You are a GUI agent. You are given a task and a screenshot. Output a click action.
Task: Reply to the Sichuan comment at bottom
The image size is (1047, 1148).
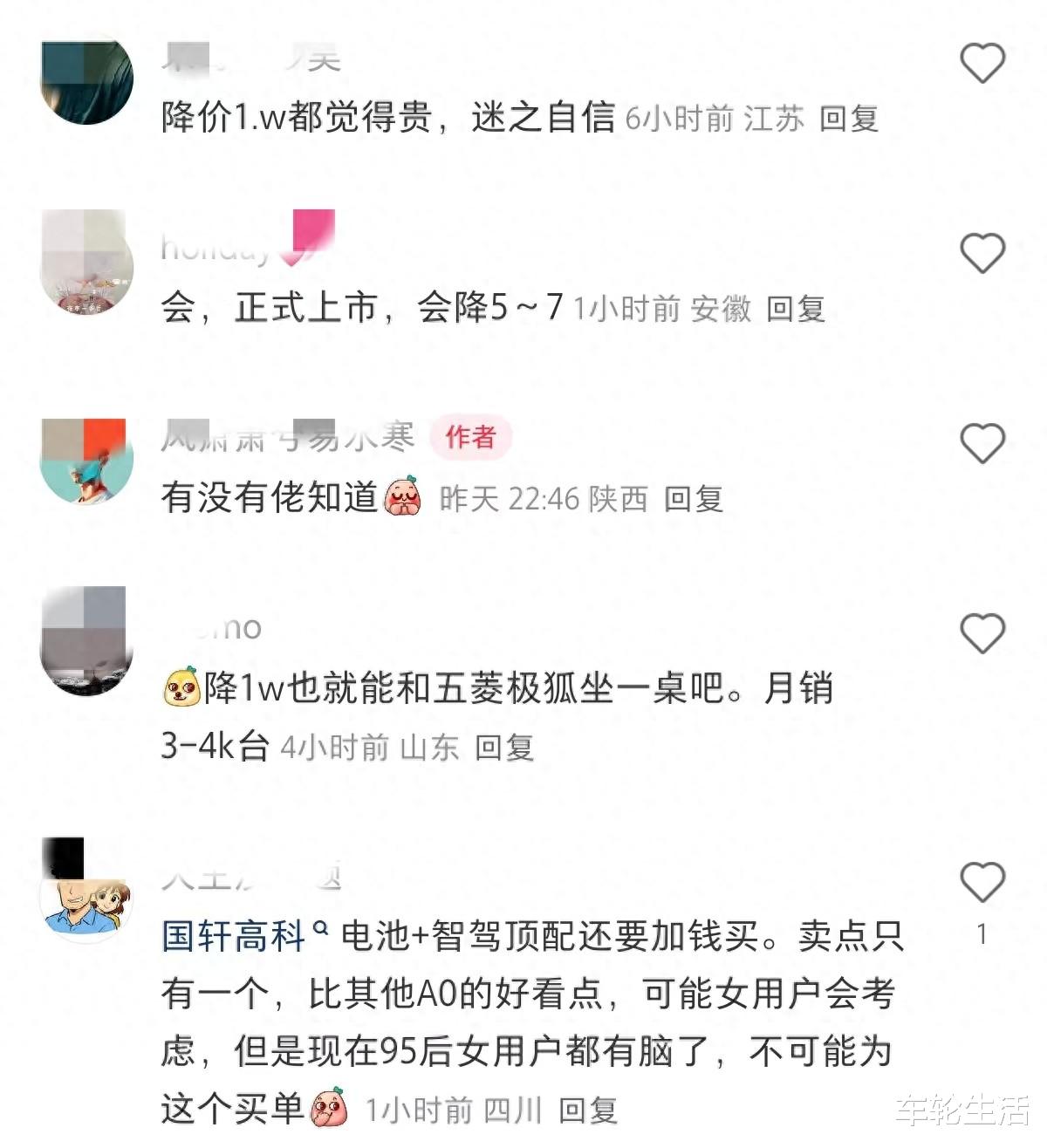[x=588, y=1110]
